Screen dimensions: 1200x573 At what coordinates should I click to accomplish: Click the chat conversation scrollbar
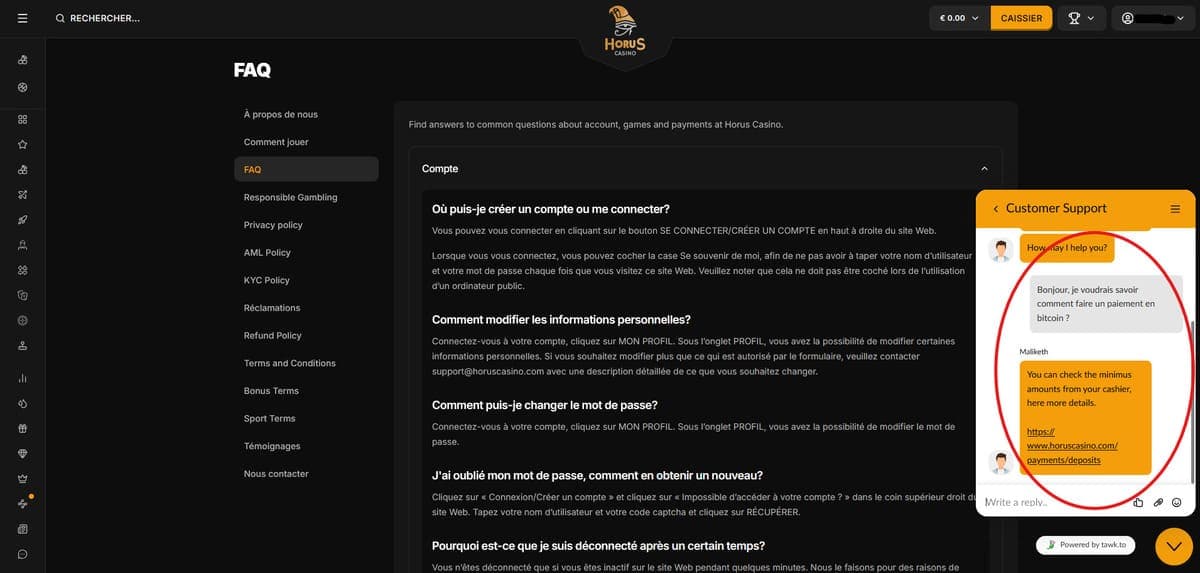tap(1193, 400)
